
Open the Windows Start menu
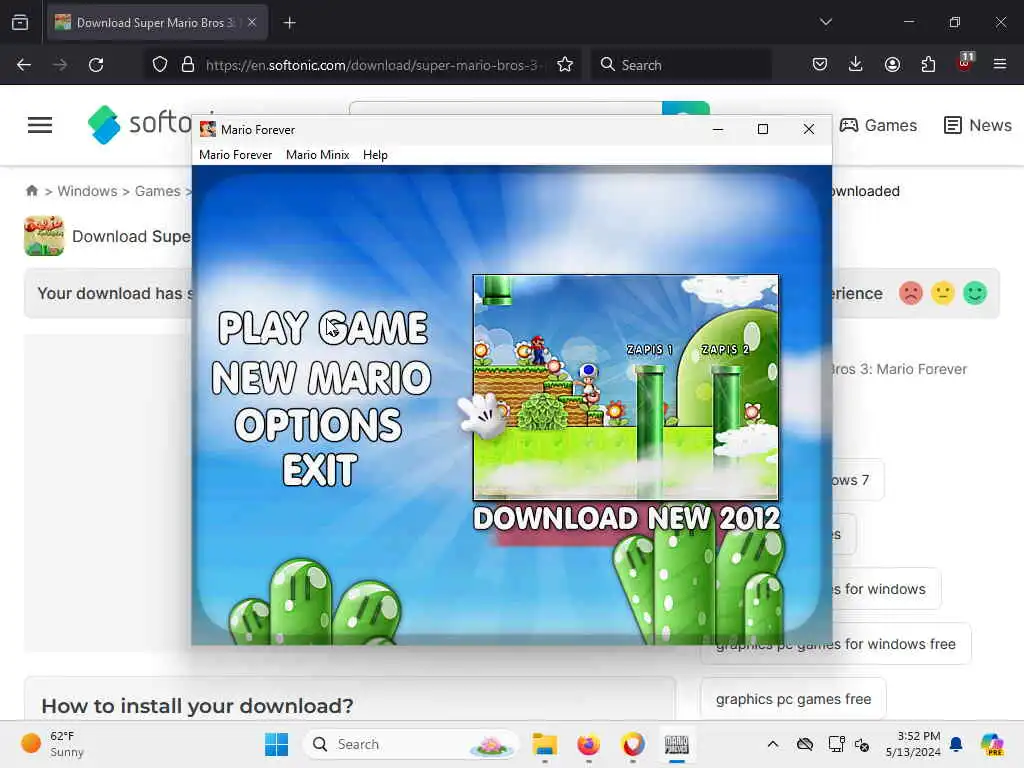(x=276, y=744)
